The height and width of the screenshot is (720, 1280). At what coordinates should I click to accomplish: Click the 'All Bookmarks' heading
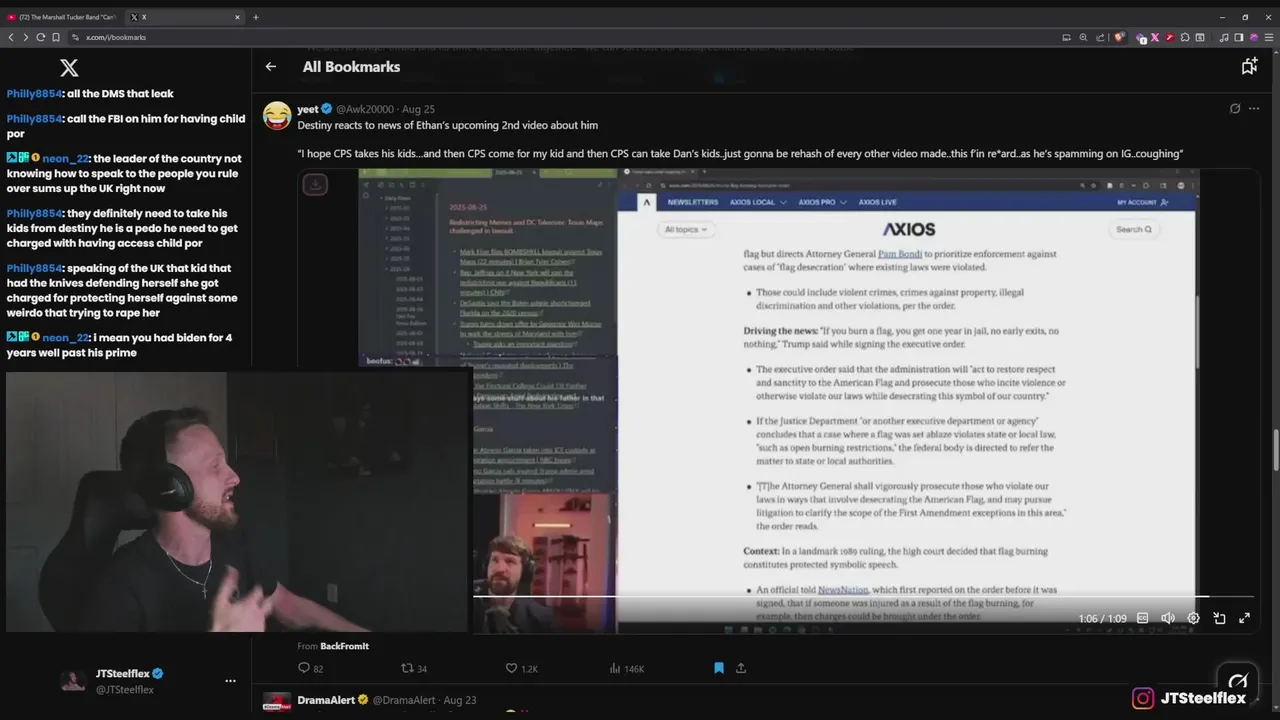coord(351,67)
